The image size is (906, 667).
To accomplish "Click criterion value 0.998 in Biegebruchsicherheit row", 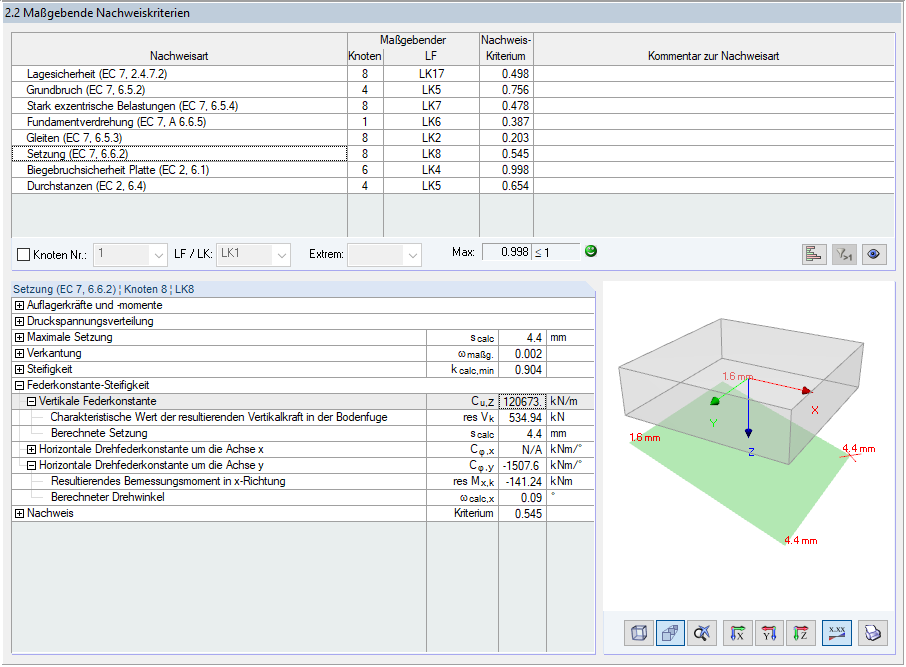I will click(x=506, y=170).
